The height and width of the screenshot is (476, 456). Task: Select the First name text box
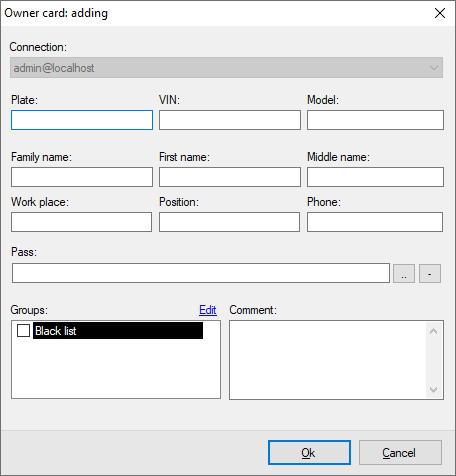[x=230, y=177]
